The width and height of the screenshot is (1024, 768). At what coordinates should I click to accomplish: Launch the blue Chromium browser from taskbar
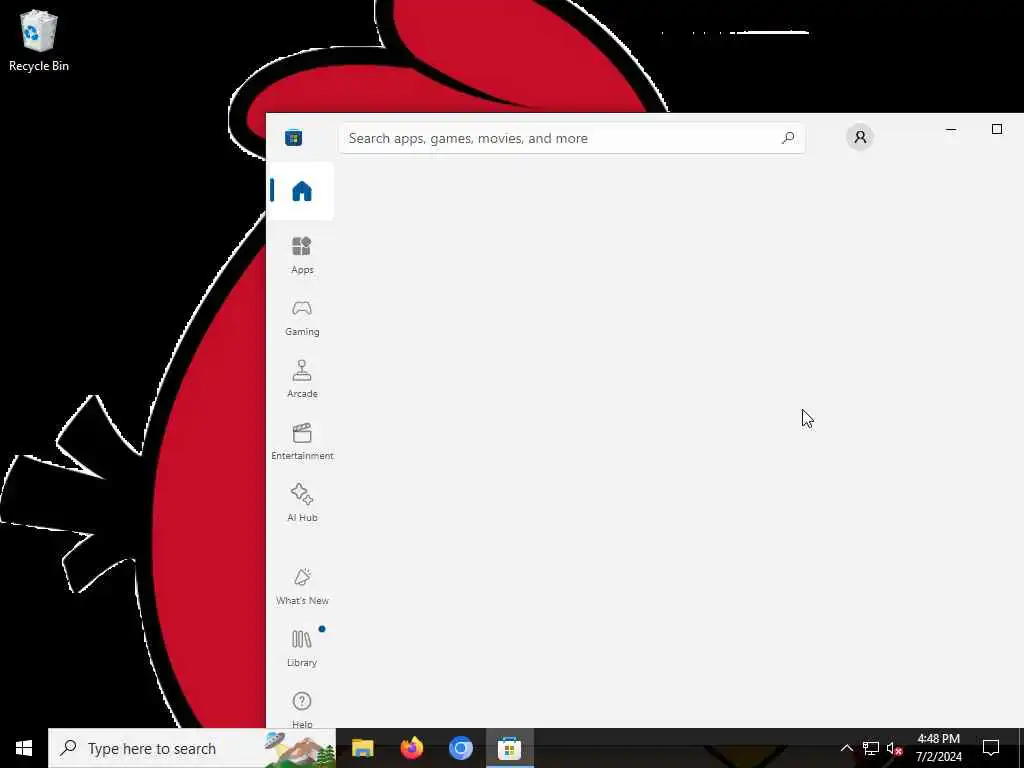[460, 748]
